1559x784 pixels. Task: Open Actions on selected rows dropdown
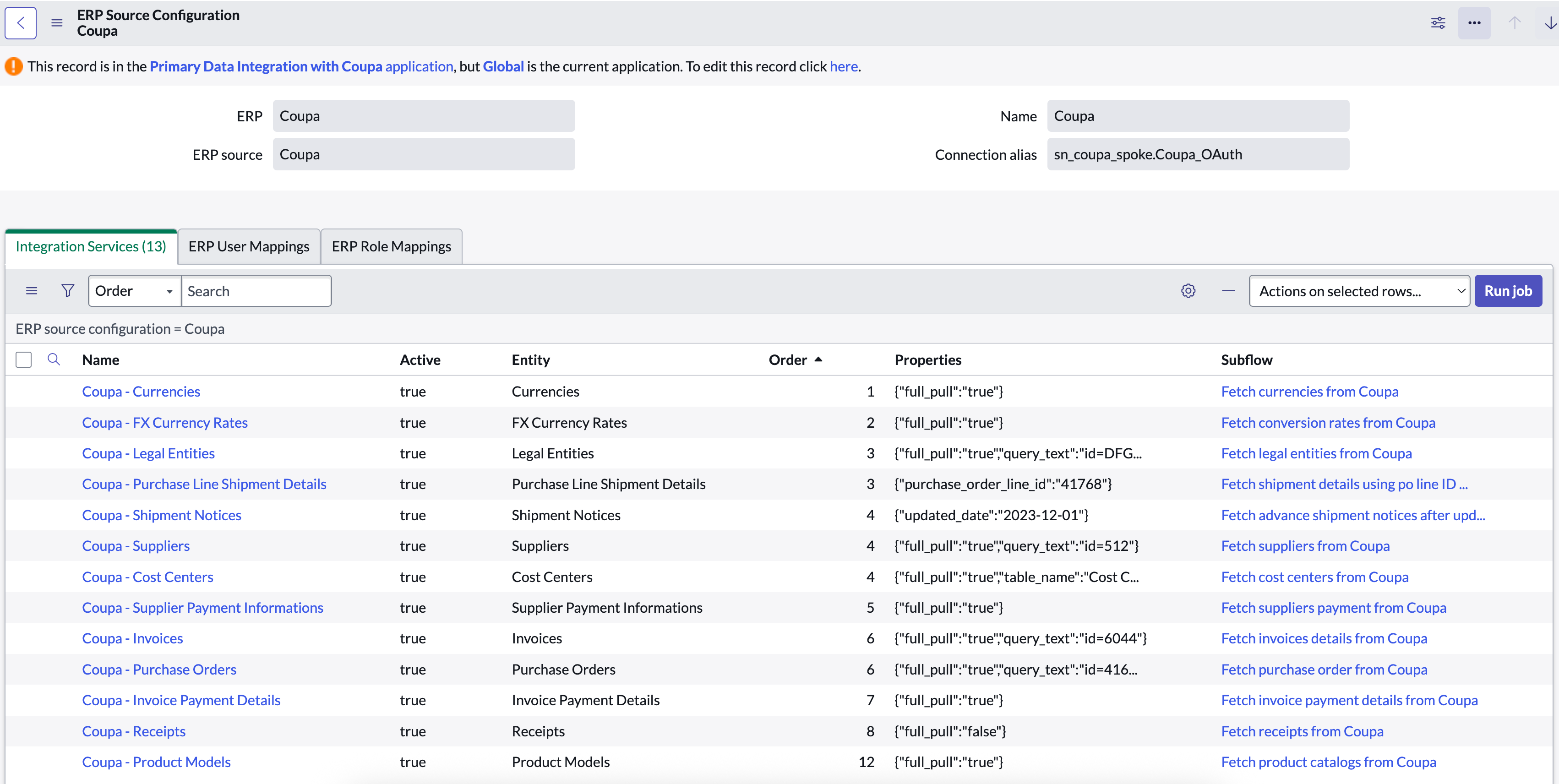tap(1359, 291)
